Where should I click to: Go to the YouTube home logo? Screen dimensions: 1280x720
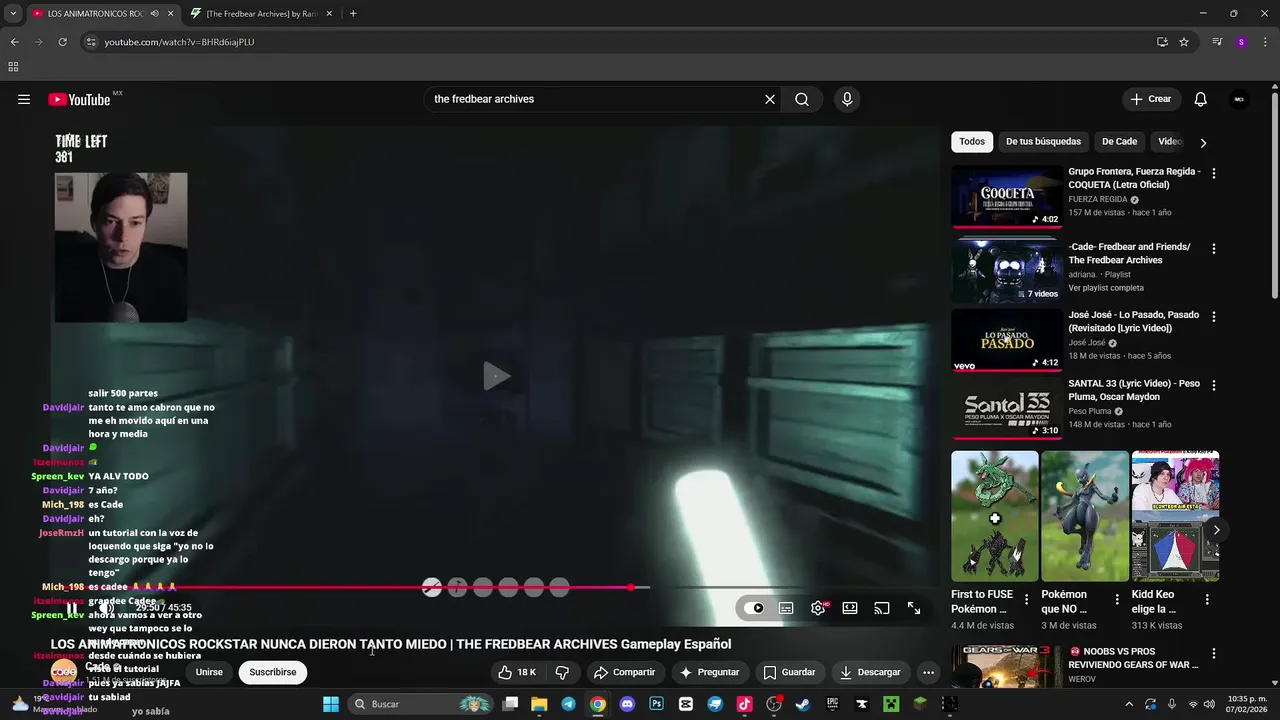click(x=79, y=99)
